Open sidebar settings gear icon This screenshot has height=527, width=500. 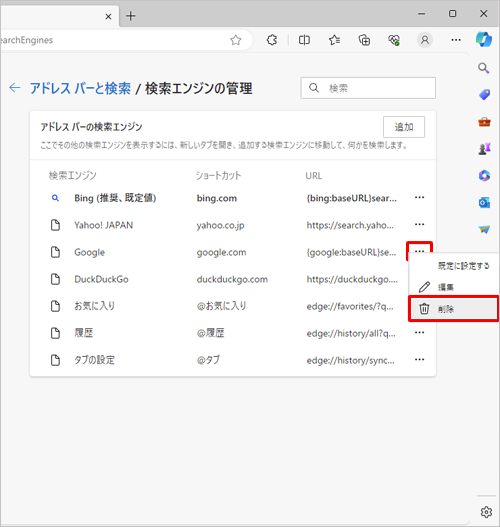[486, 512]
